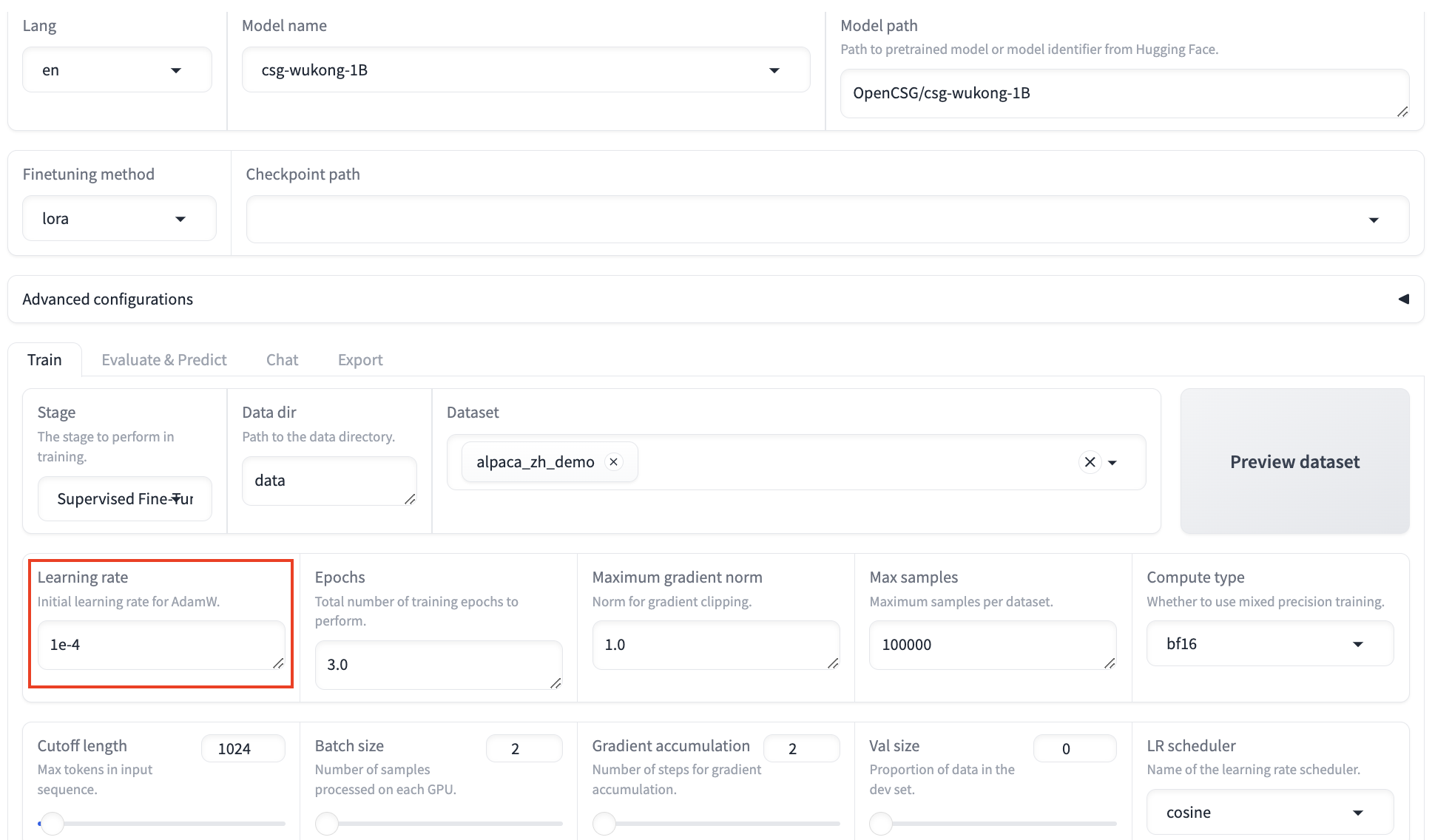Screen dimensions: 1435x840
Task: Open the Lang dropdown showing en
Action: pos(117,70)
